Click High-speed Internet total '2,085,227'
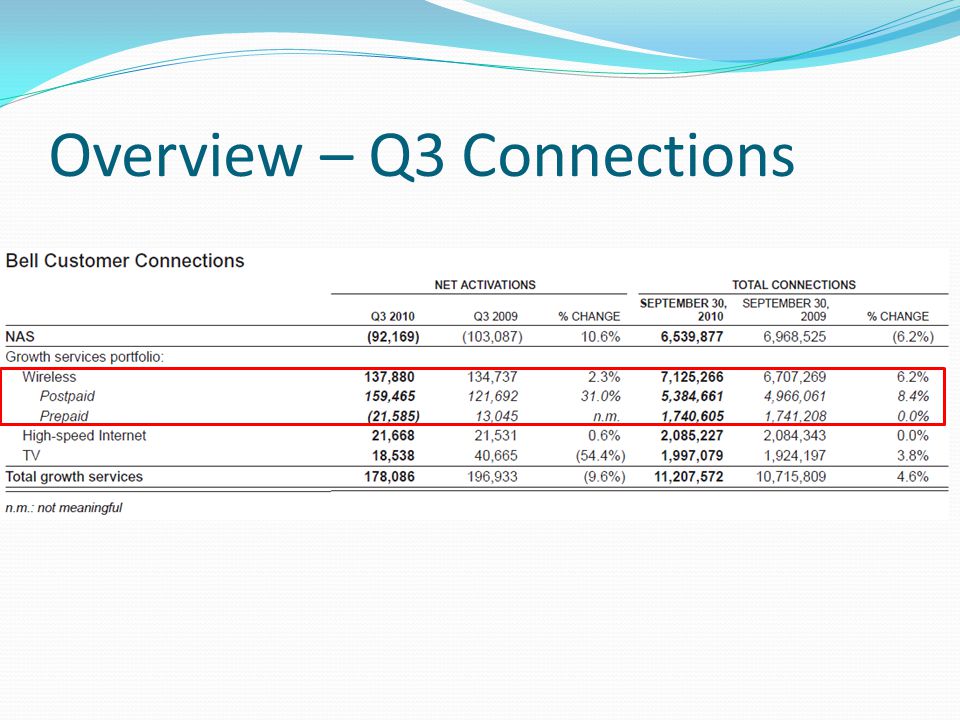This screenshot has height=720, width=960. [x=692, y=436]
